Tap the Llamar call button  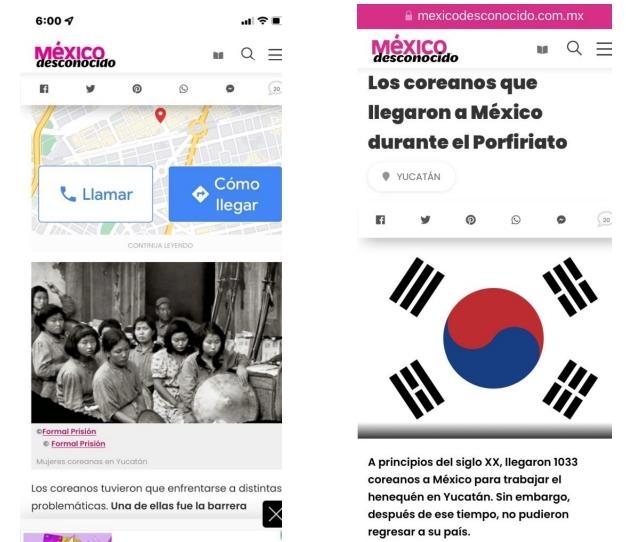tap(95, 194)
